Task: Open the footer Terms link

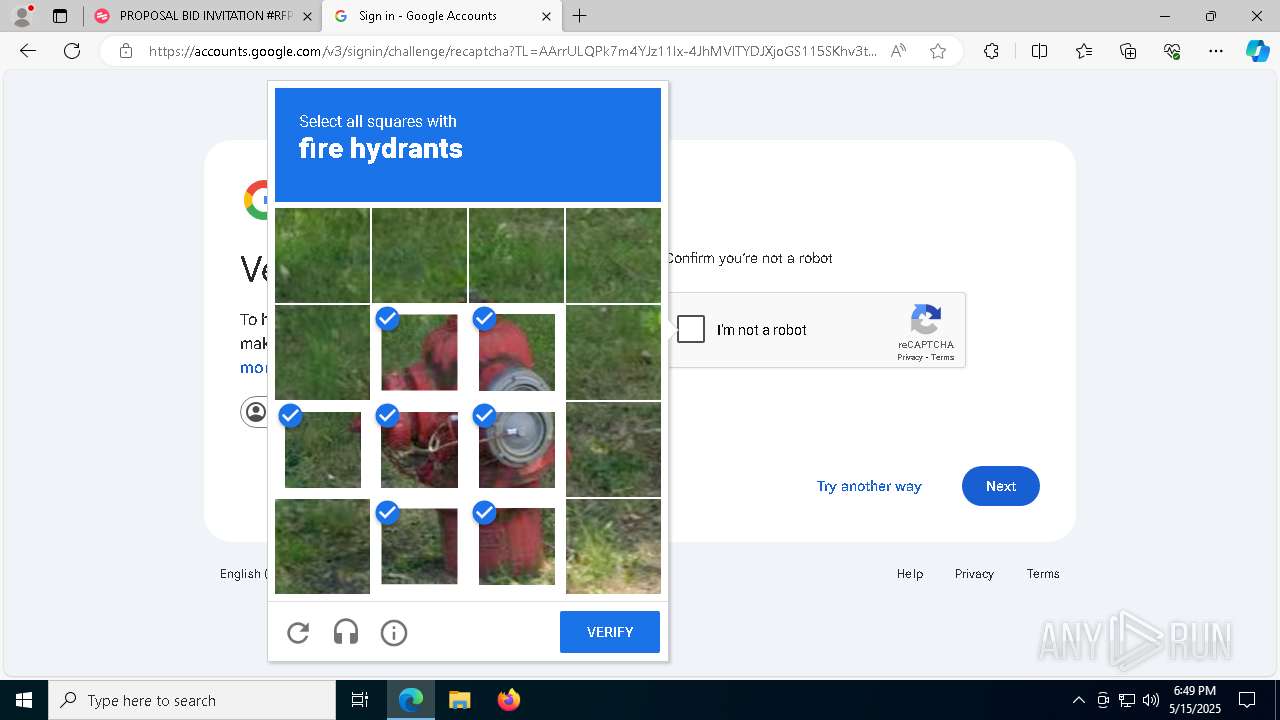Action: (x=1043, y=574)
